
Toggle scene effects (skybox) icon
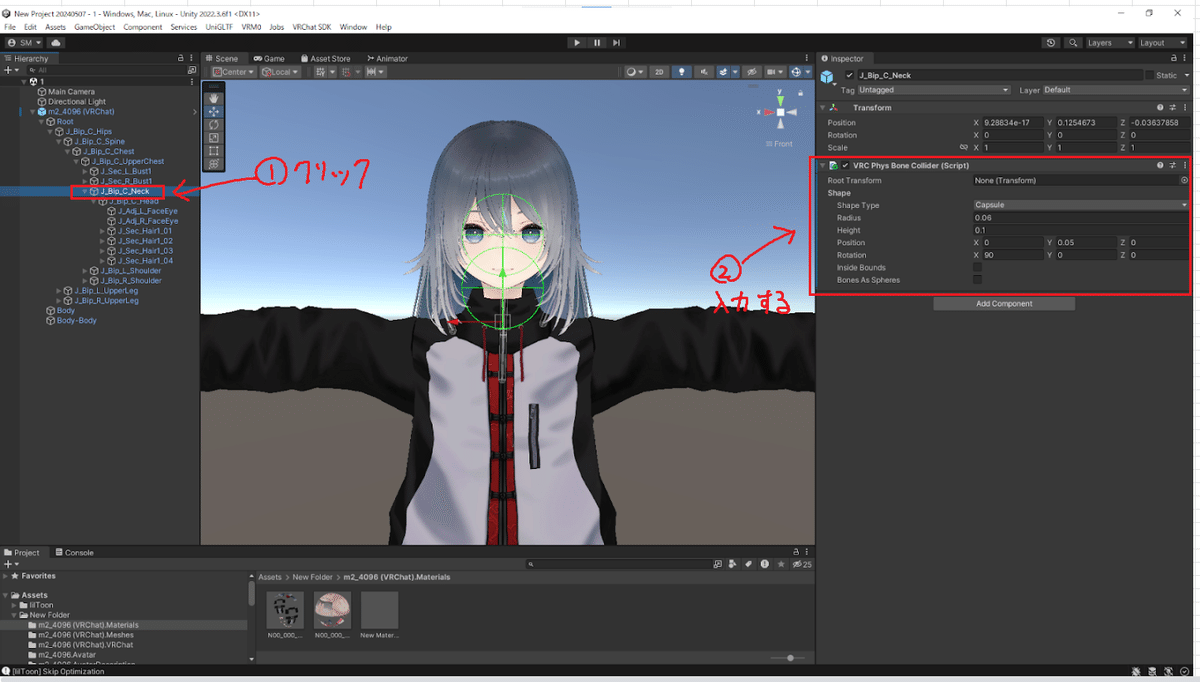point(725,72)
